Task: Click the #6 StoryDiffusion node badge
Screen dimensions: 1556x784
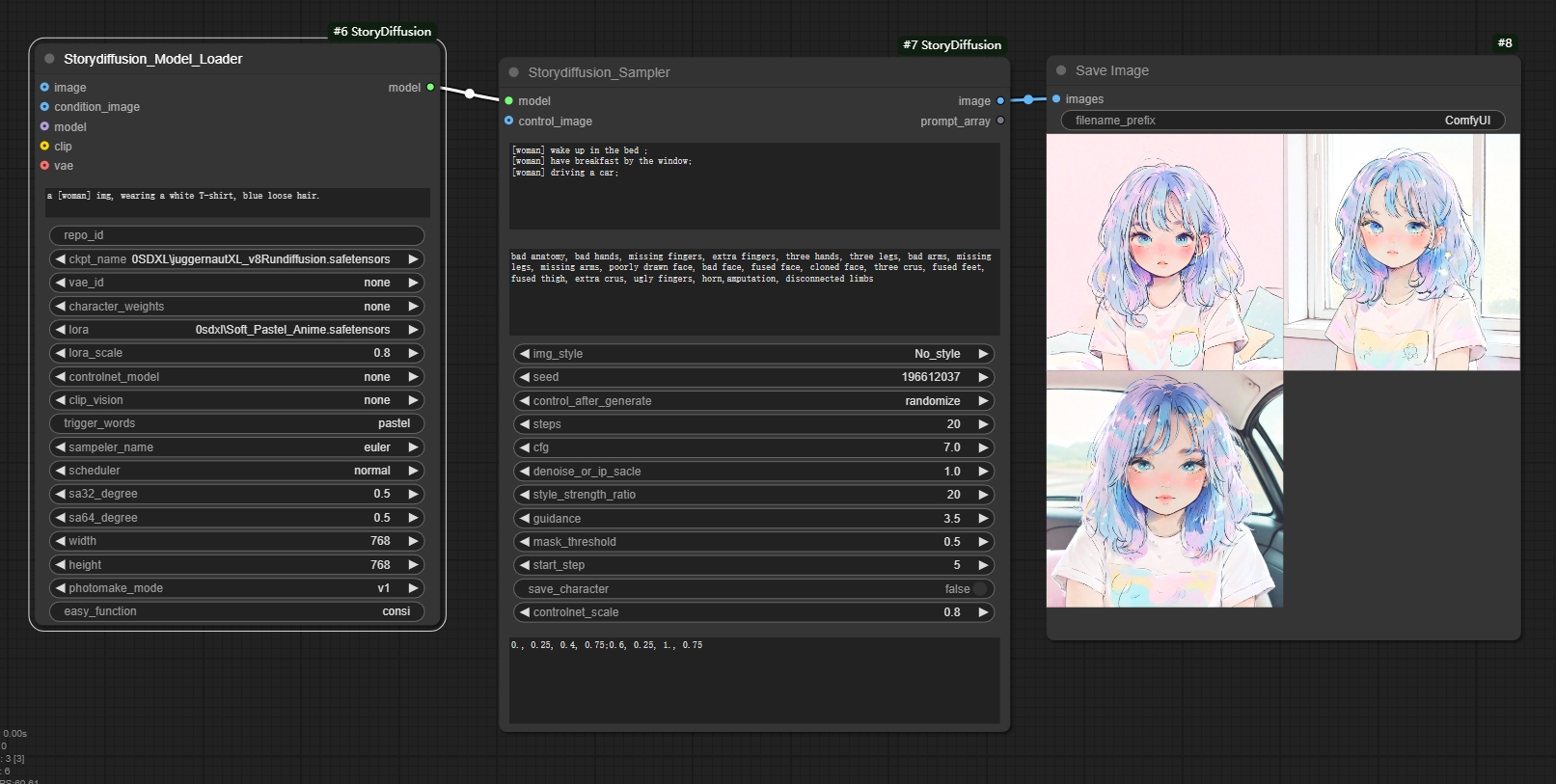Action: [382, 32]
